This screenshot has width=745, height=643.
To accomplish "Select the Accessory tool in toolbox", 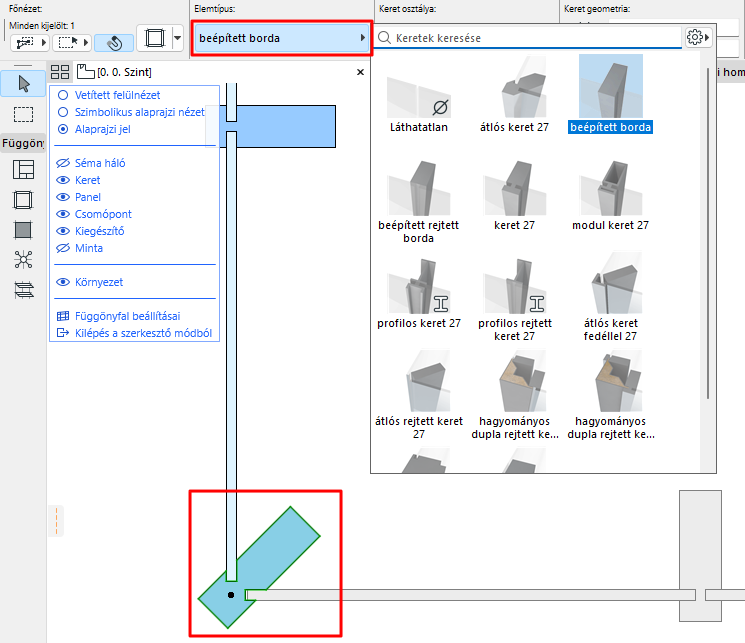I will (x=23, y=290).
